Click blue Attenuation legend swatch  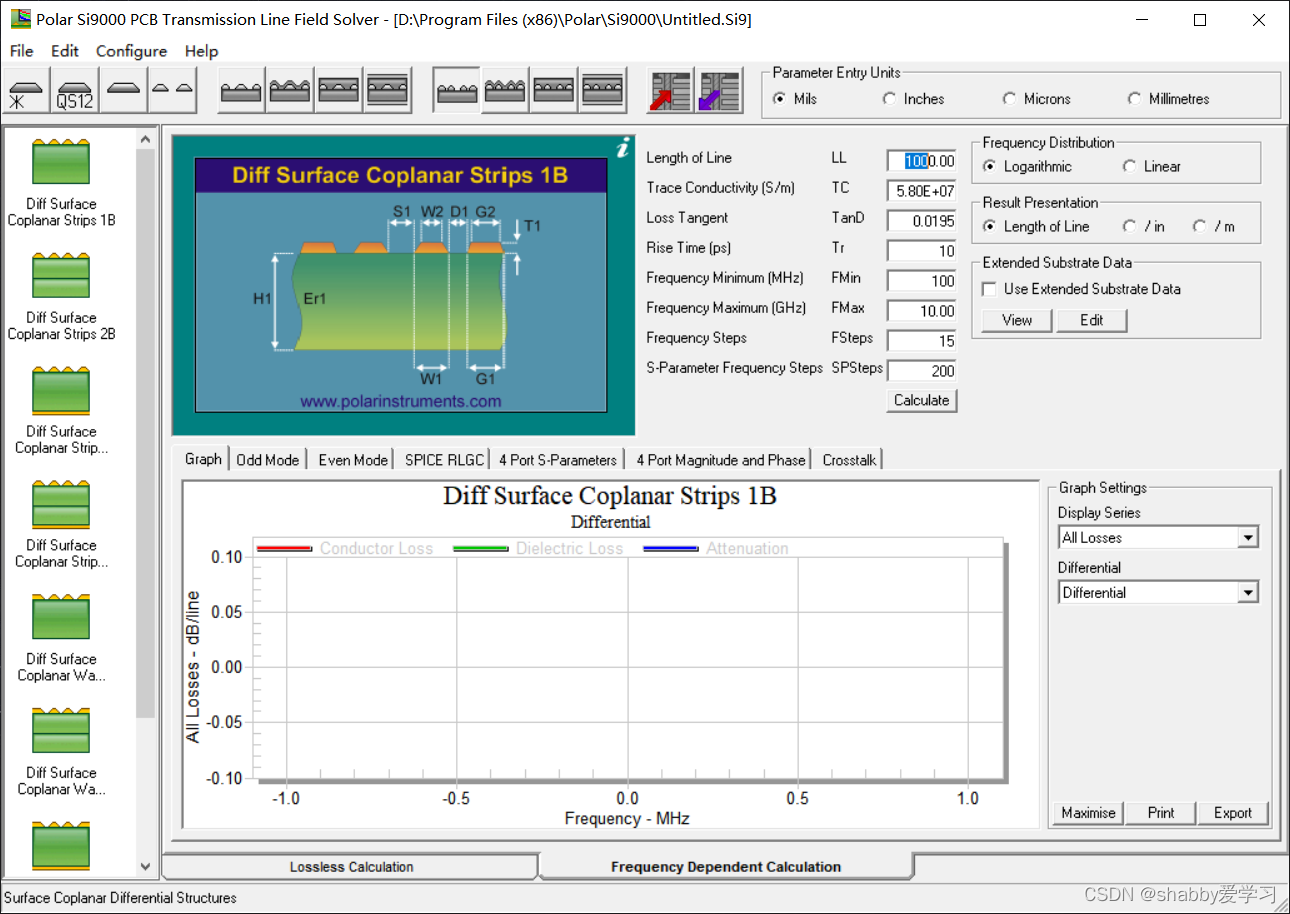click(670, 548)
